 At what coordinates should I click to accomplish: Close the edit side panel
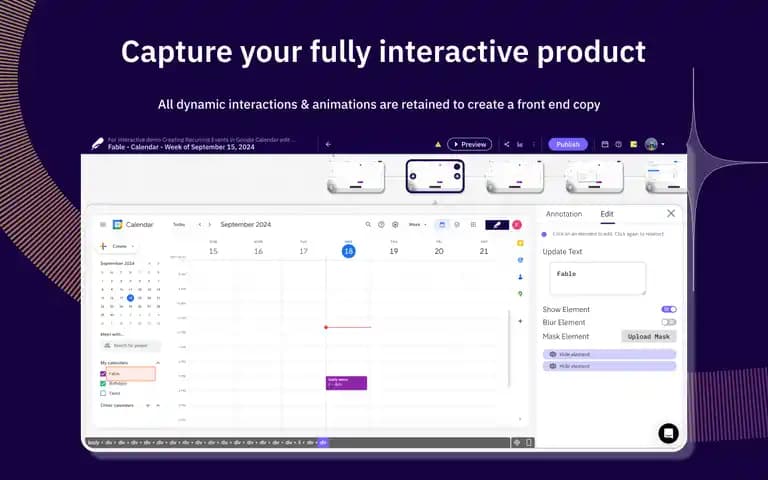point(671,213)
